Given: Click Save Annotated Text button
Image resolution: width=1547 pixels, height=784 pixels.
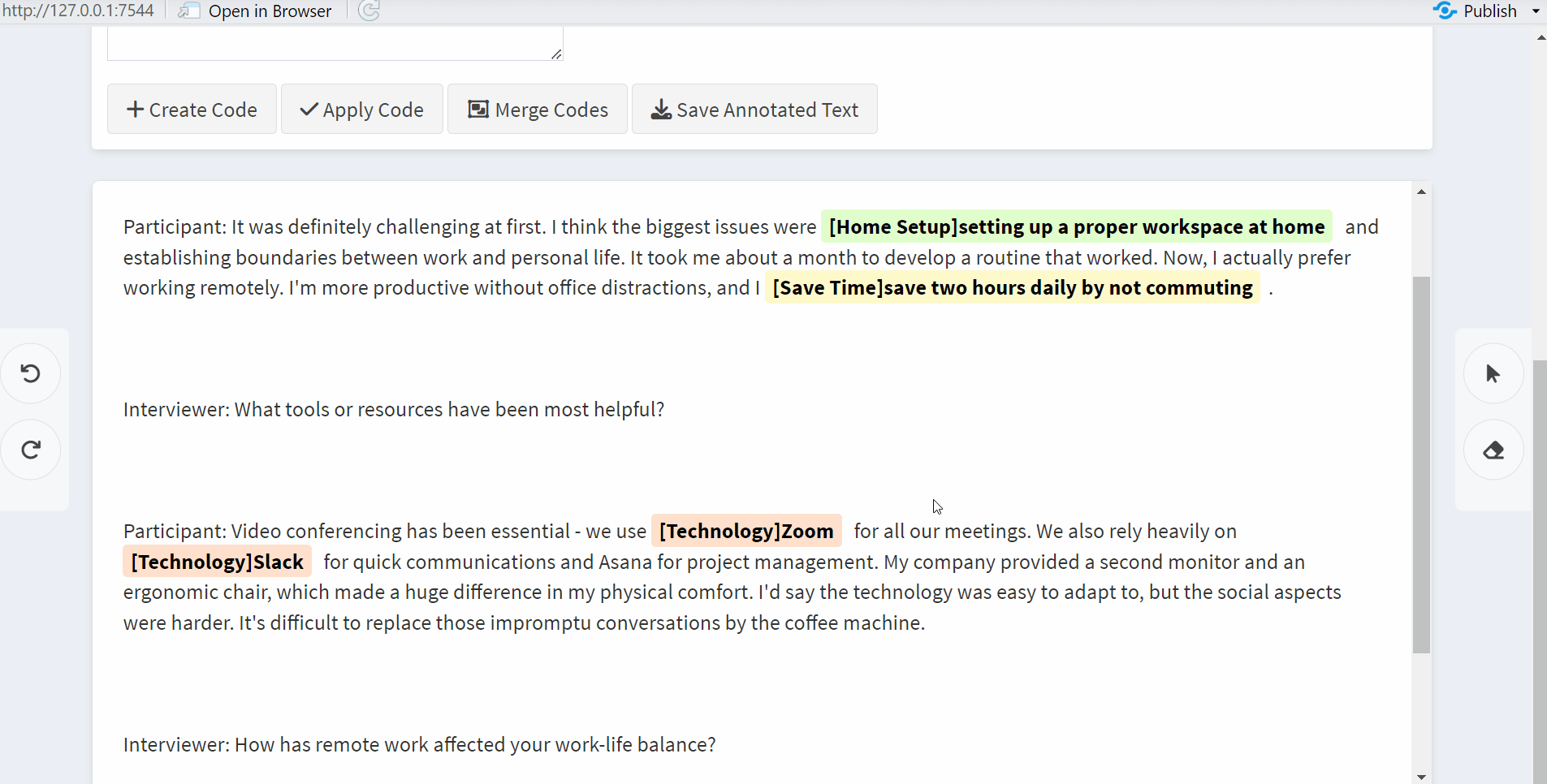Looking at the screenshot, I should click(x=754, y=109).
